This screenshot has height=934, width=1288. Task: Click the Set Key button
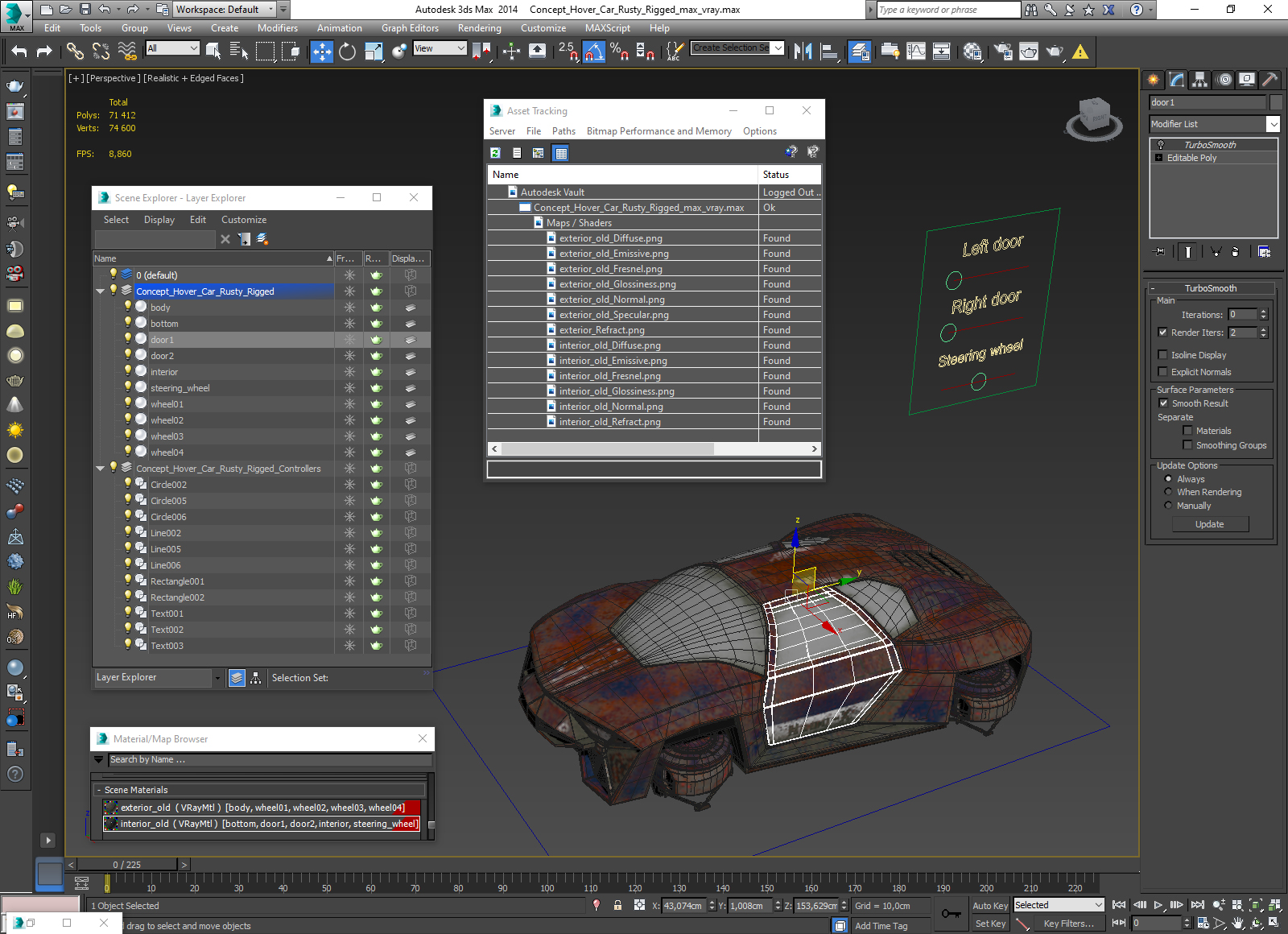(x=990, y=924)
